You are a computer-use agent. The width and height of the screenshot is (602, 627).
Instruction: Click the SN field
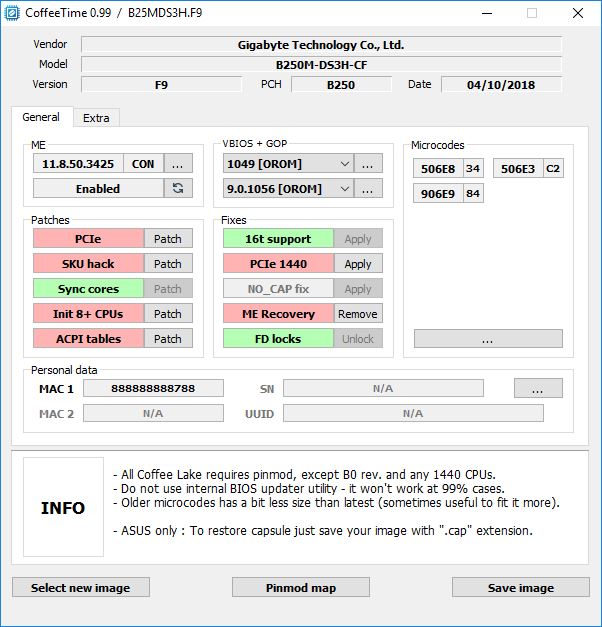click(x=383, y=388)
